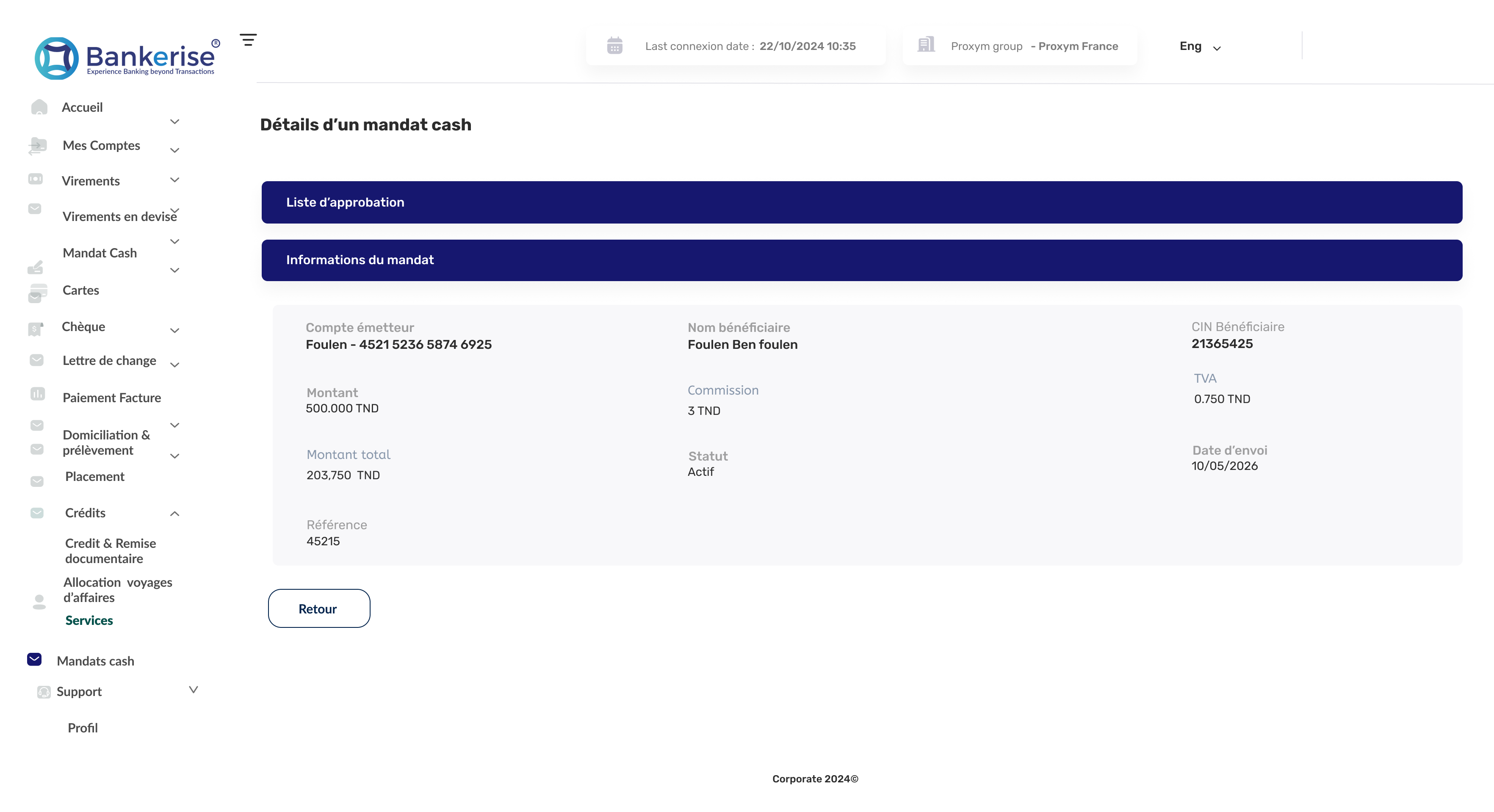1494x812 pixels.
Task: Open the Eng language dropdown
Action: (1200, 47)
